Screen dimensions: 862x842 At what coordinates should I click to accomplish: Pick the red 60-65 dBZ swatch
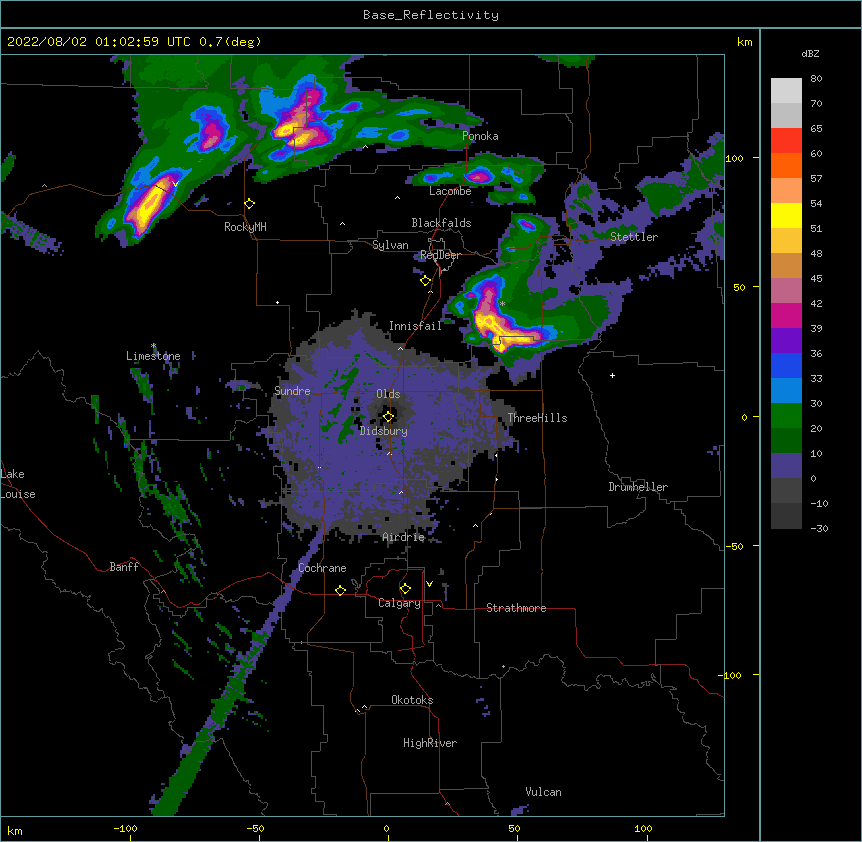pos(786,141)
